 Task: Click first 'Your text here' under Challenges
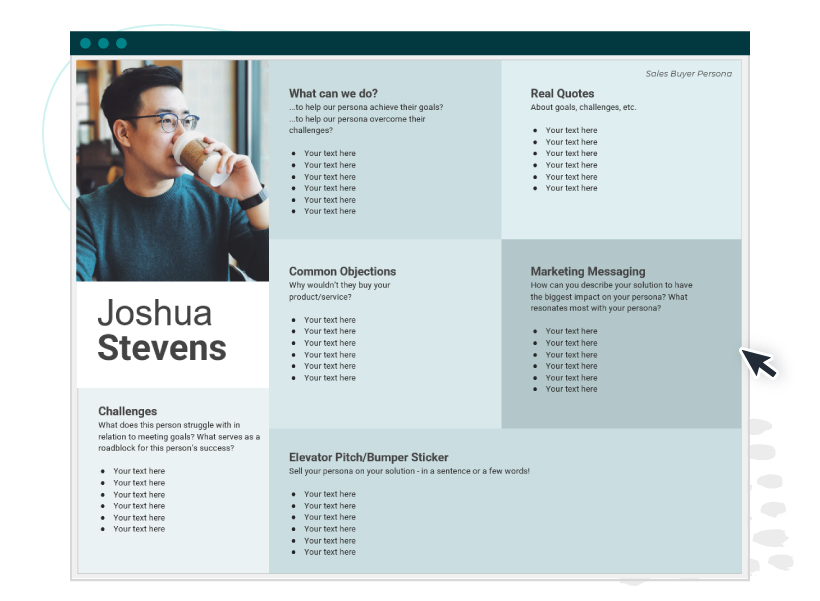[x=139, y=471]
